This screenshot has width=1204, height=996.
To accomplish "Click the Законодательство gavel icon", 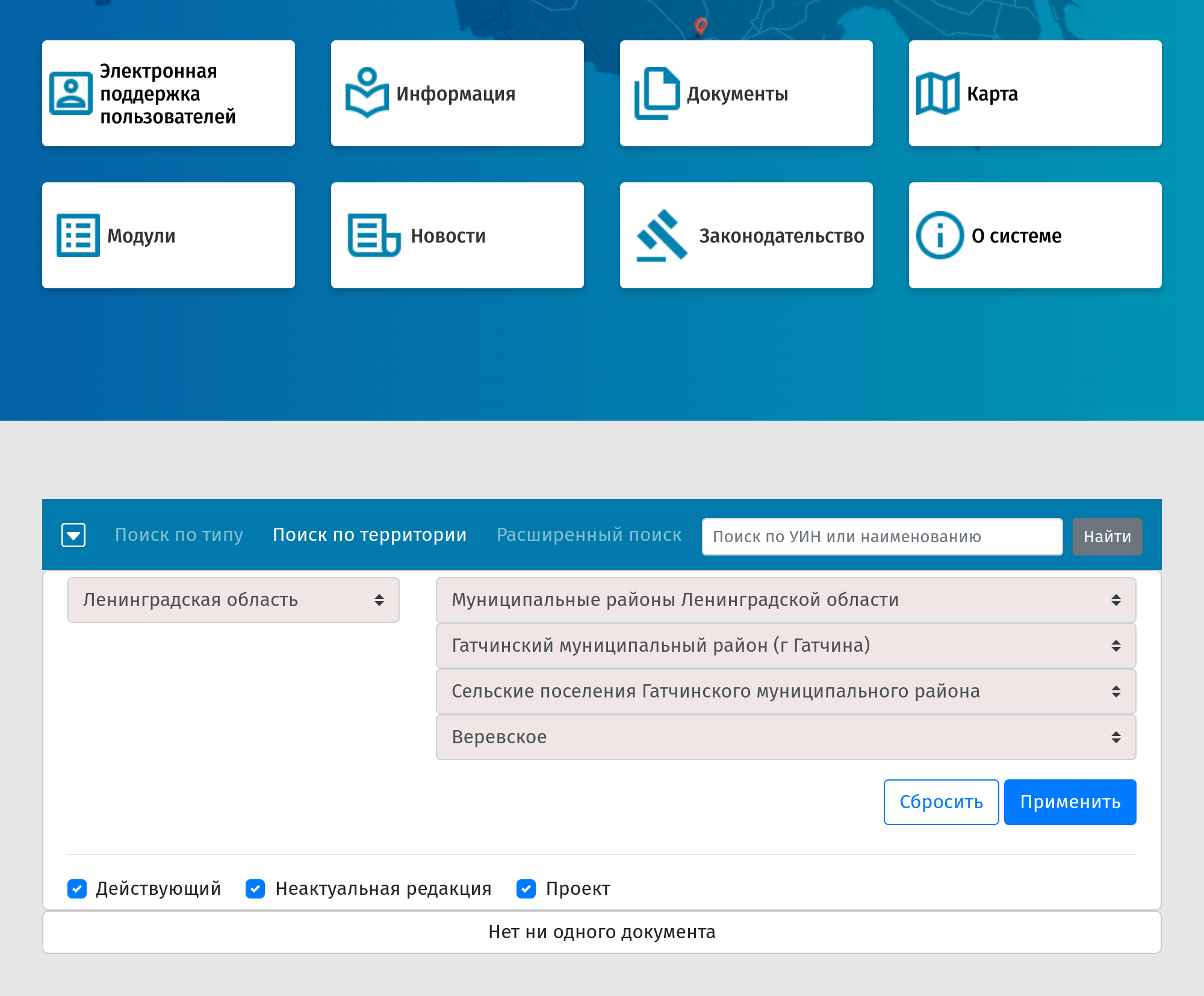I will [x=662, y=235].
